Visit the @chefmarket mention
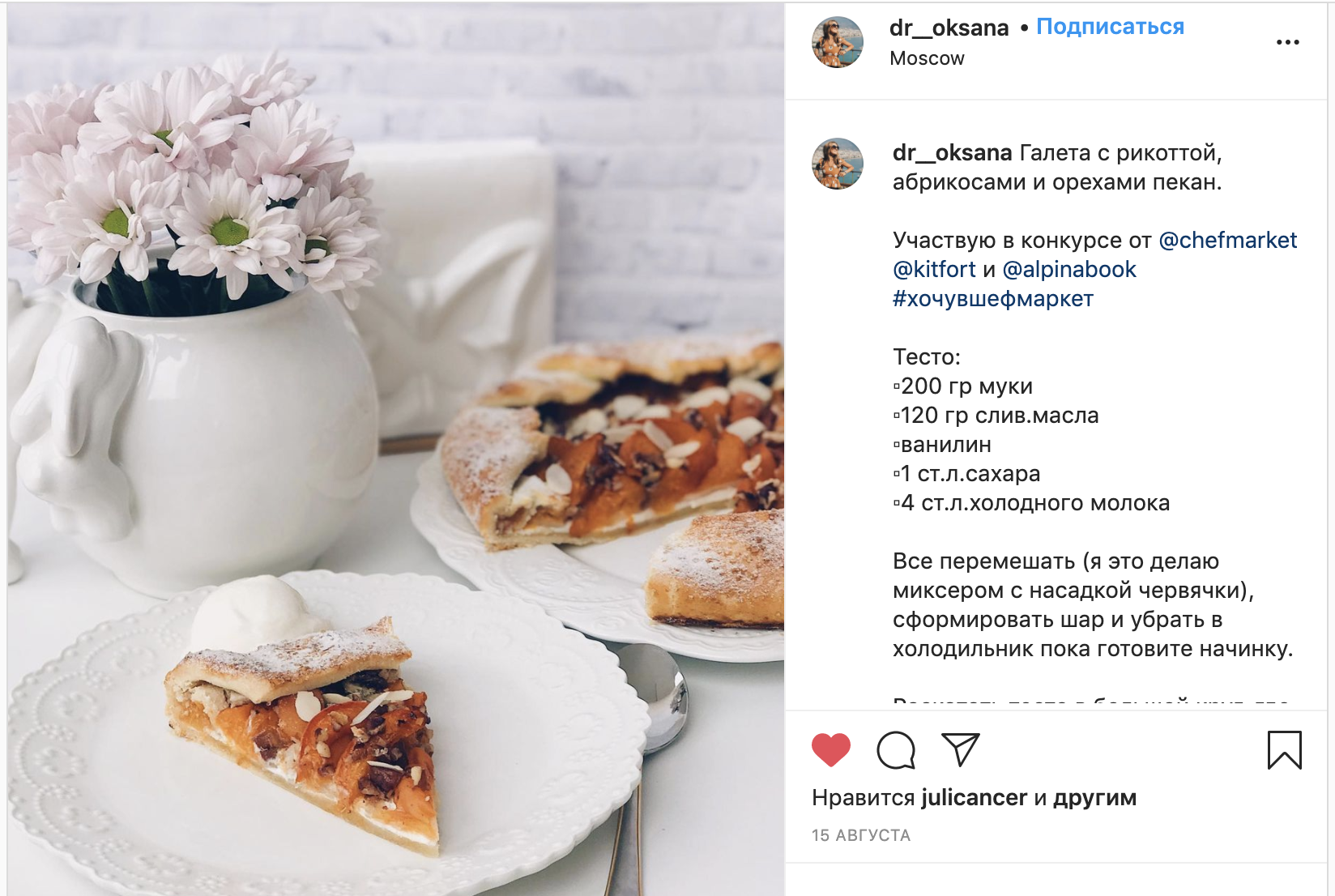This screenshot has height=896, width=1335. (1228, 241)
